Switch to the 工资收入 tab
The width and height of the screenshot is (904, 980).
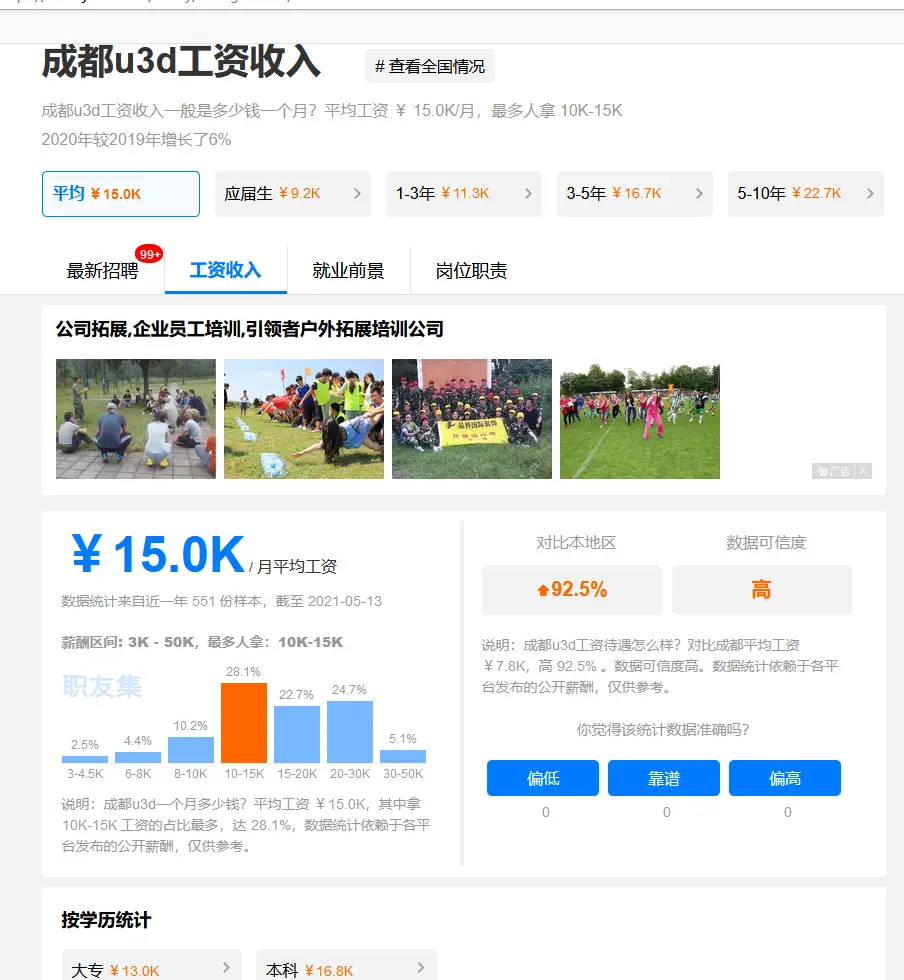click(x=226, y=270)
